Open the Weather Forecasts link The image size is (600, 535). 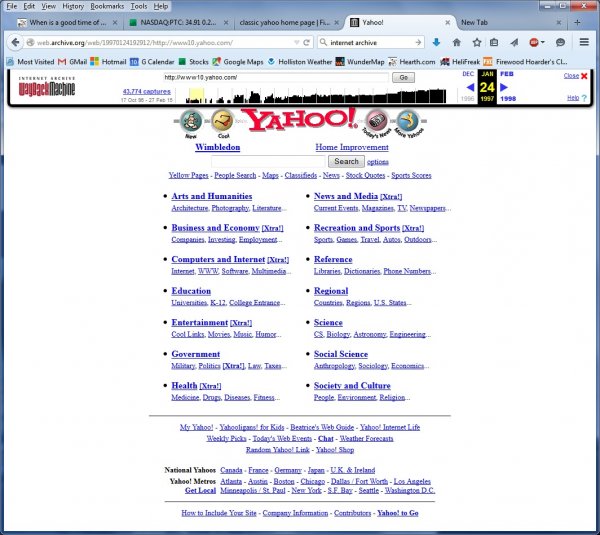(366, 438)
